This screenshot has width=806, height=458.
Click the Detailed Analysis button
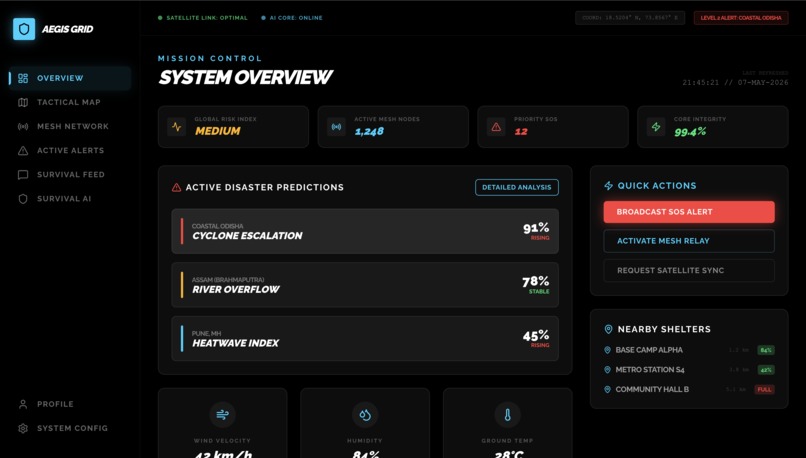pyautogui.click(x=517, y=187)
